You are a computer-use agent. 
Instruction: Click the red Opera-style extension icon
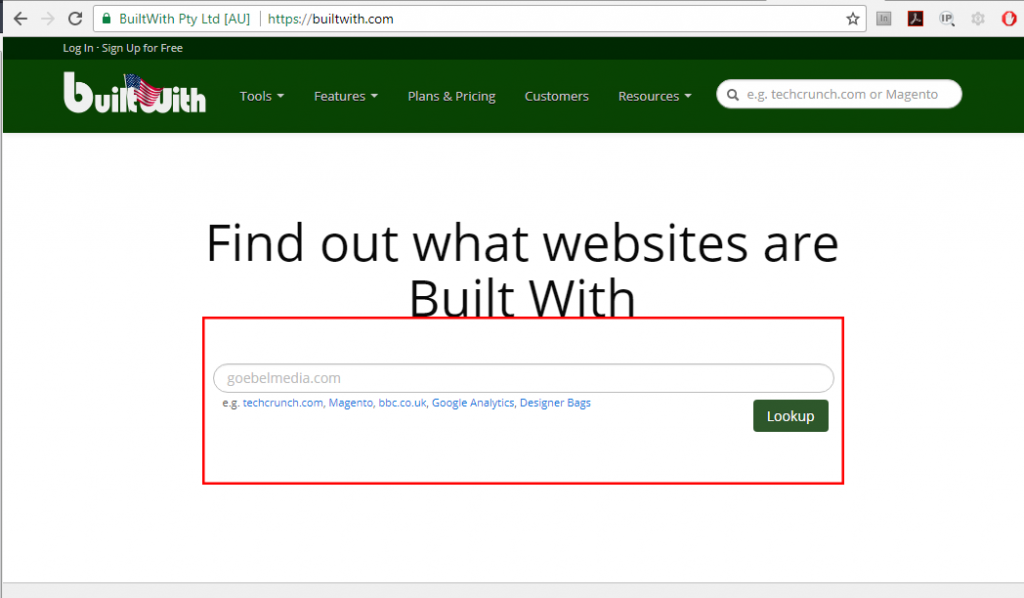click(x=1009, y=18)
